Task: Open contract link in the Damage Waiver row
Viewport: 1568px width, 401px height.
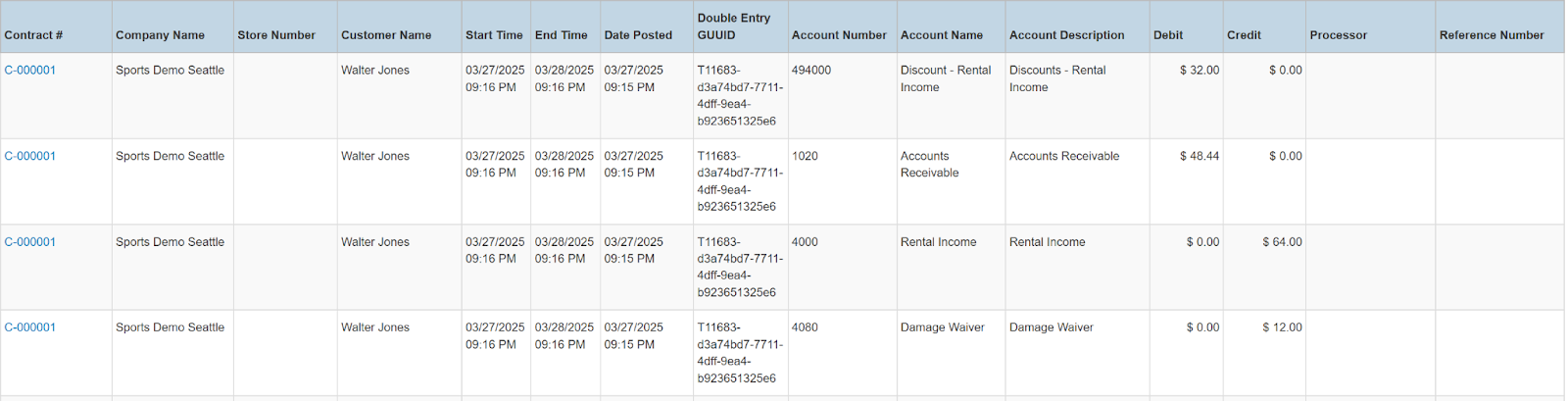Action: tap(30, 327)
